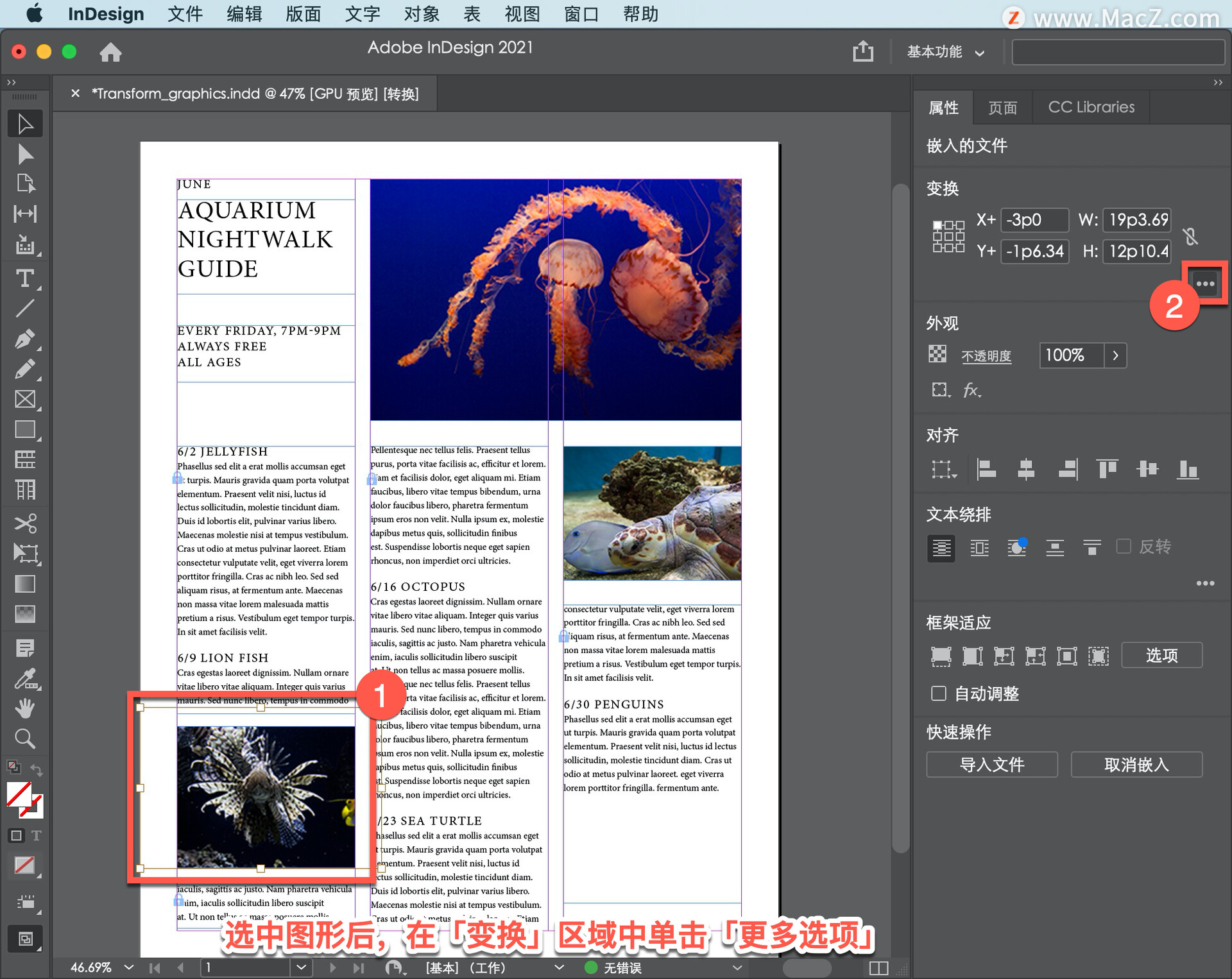Open the zoom level 46.69% dropdown
1232x979 pixels.
pos(129,967)
